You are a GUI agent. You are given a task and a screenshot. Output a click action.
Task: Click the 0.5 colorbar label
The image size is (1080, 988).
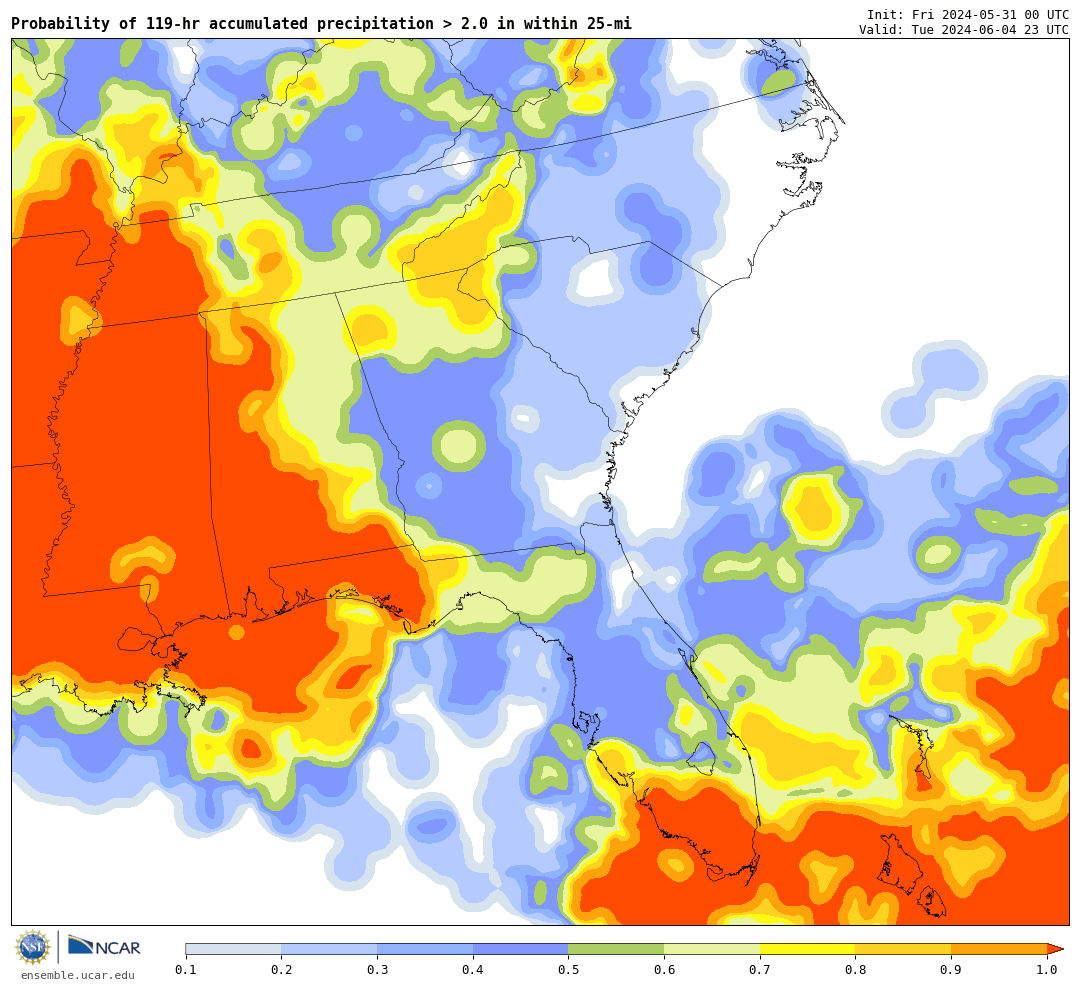(568, 970)
